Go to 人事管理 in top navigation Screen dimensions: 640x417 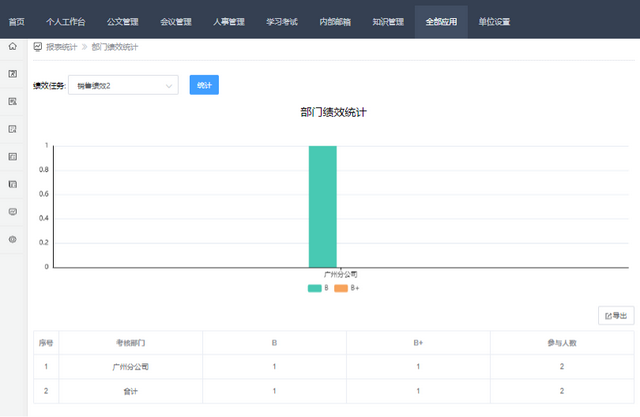coord(228,21)
